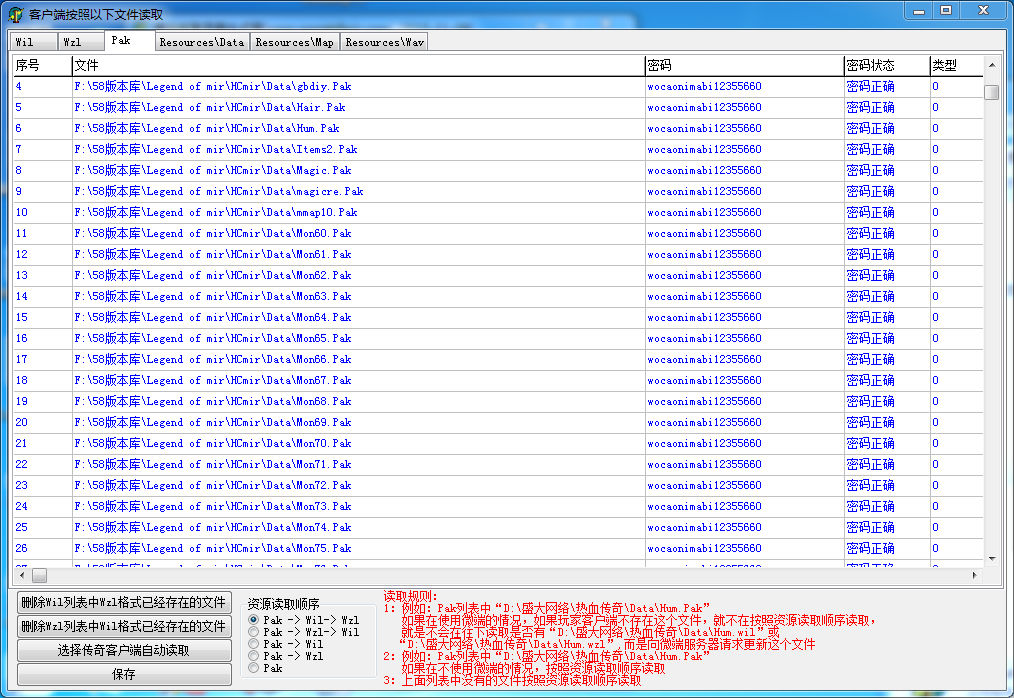Click 删除Wil列表中Wzl格式已经存在的文件 button
Image resolution: width=1014 pixels, height=698 pixels.
(124, 603)
